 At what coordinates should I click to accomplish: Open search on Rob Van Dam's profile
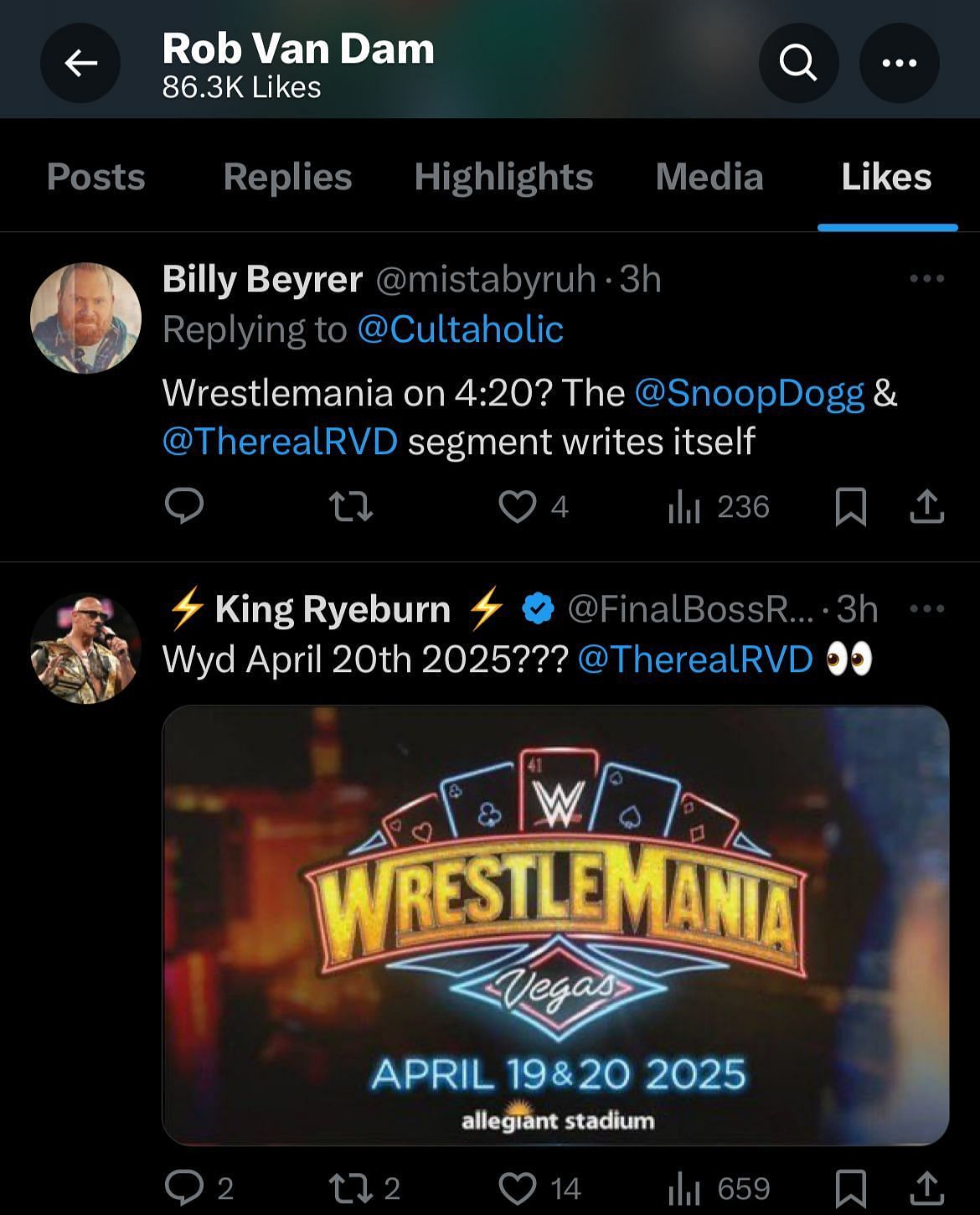coord(797,63)
